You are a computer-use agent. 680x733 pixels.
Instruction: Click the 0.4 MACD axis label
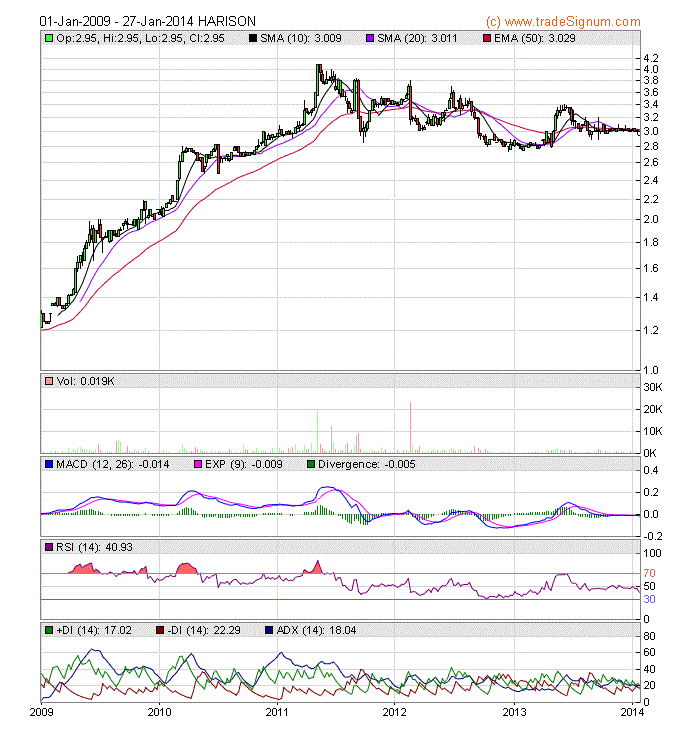pyautogui.click(x=651, y=470)
